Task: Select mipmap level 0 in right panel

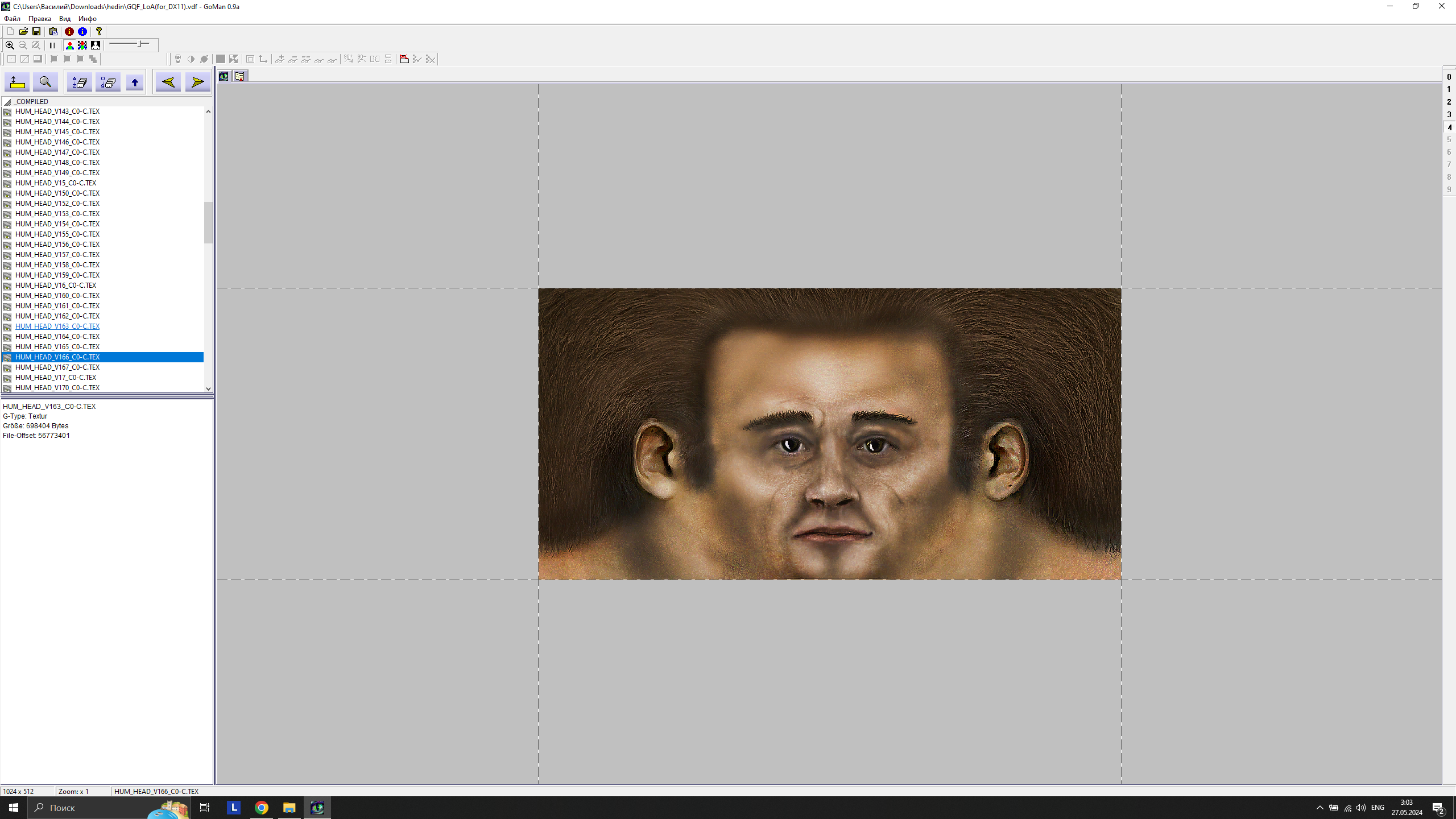Action: click(1449, 77)
